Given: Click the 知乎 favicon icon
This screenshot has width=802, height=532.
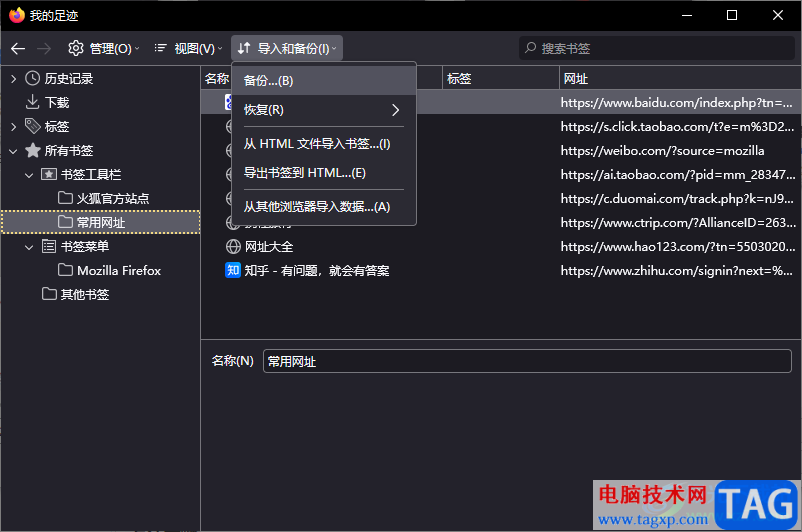Looking at the screenshot, I should [233, 270].
